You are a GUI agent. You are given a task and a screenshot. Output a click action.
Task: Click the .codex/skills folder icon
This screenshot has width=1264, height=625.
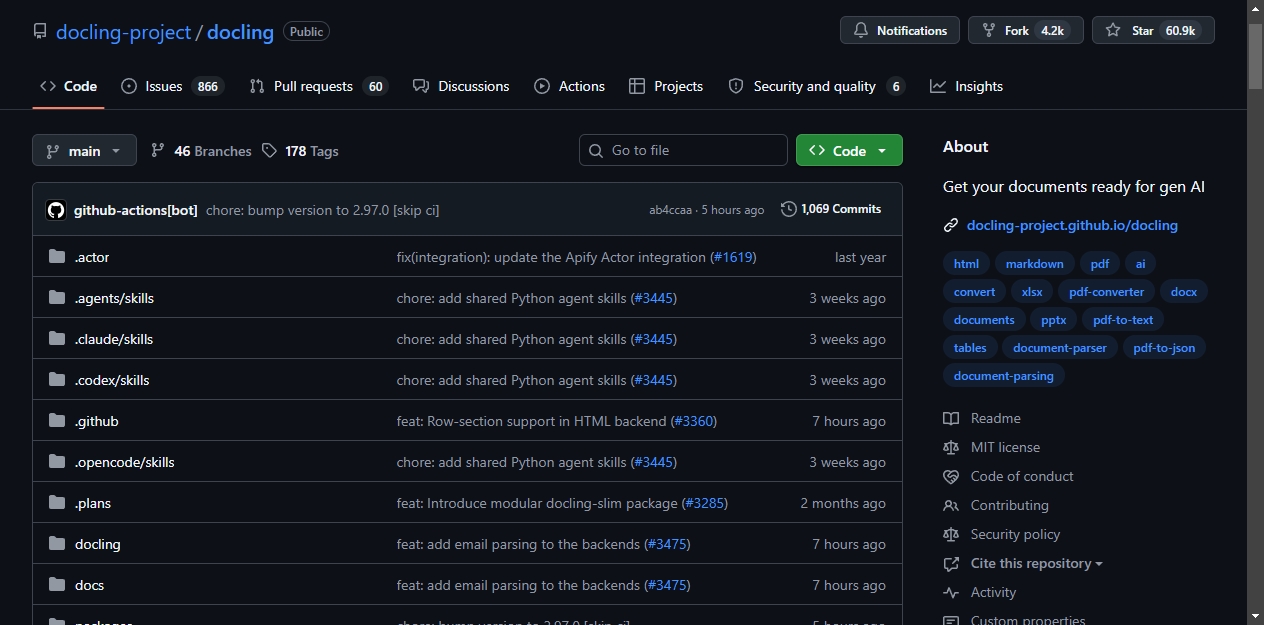click(57, 380)
